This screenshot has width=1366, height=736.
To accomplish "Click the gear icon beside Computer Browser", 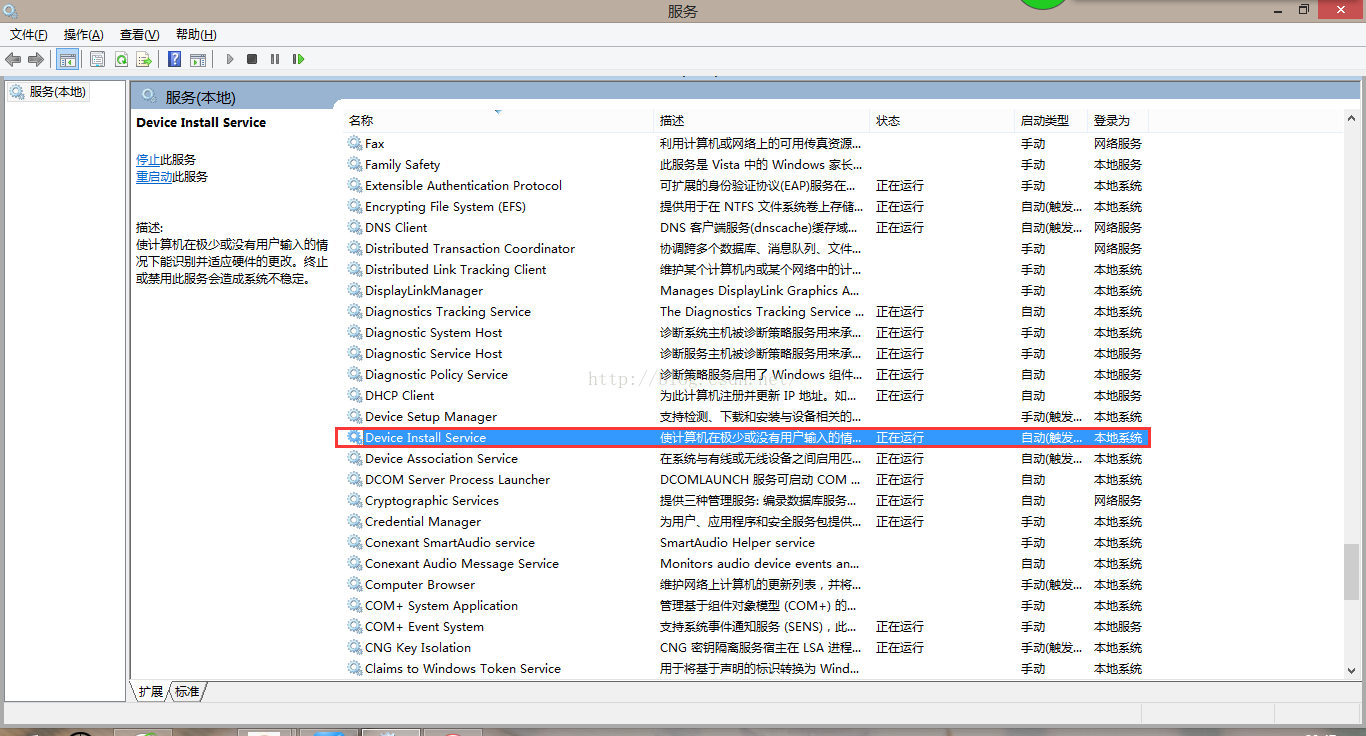I will click(355, 584).
